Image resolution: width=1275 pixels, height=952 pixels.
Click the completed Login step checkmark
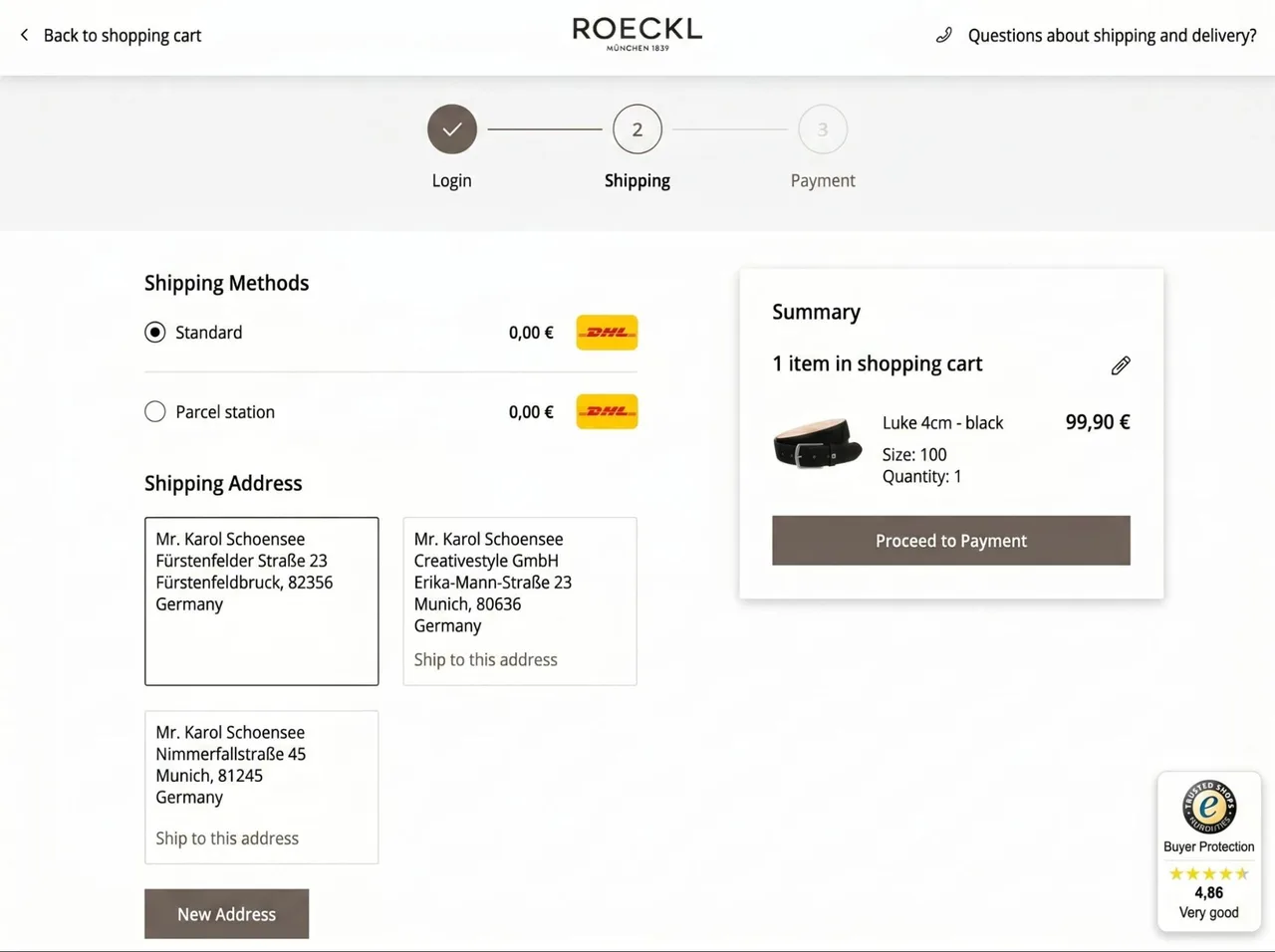click(452, 129)
